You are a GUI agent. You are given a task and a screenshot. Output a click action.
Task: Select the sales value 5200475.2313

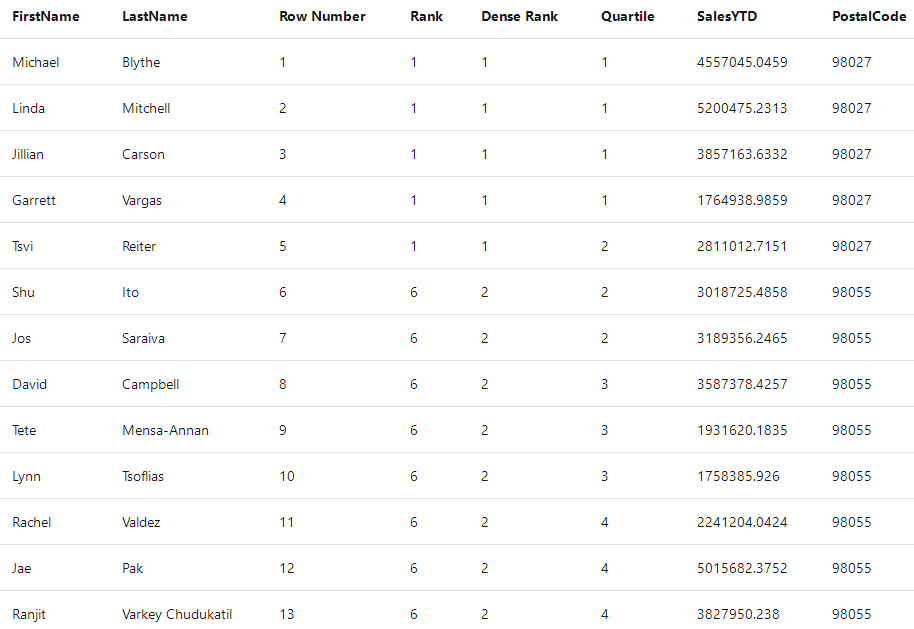pos(742,108)
